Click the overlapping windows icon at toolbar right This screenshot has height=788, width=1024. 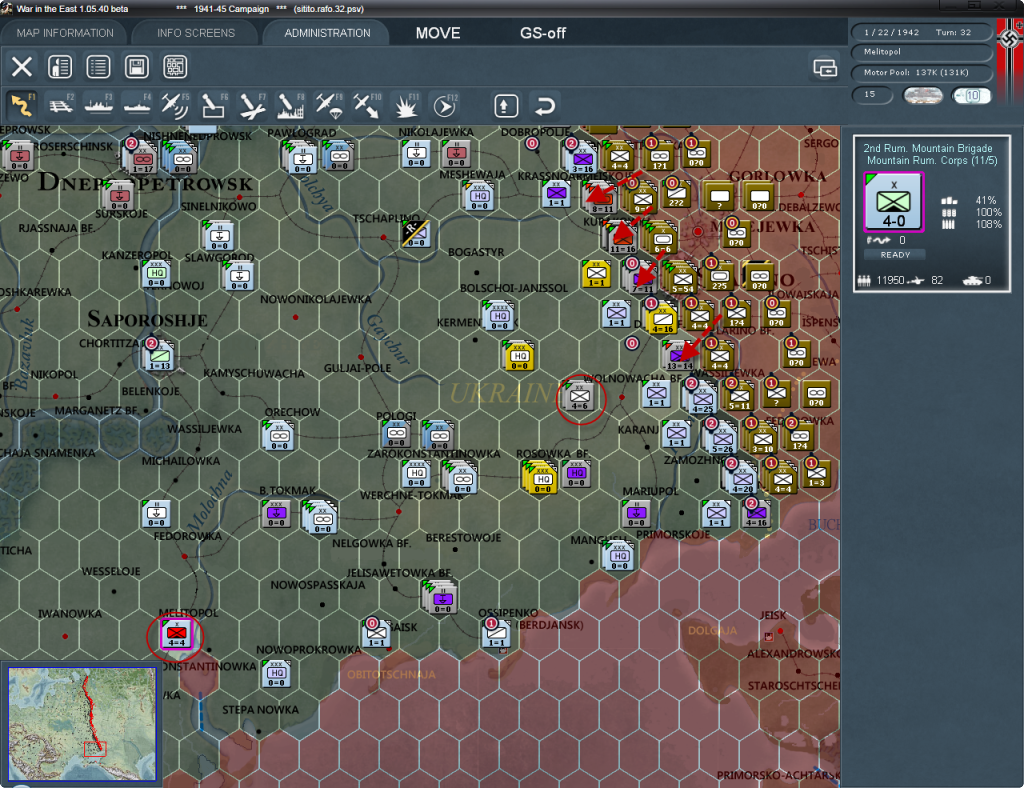(x=825, y=67)
